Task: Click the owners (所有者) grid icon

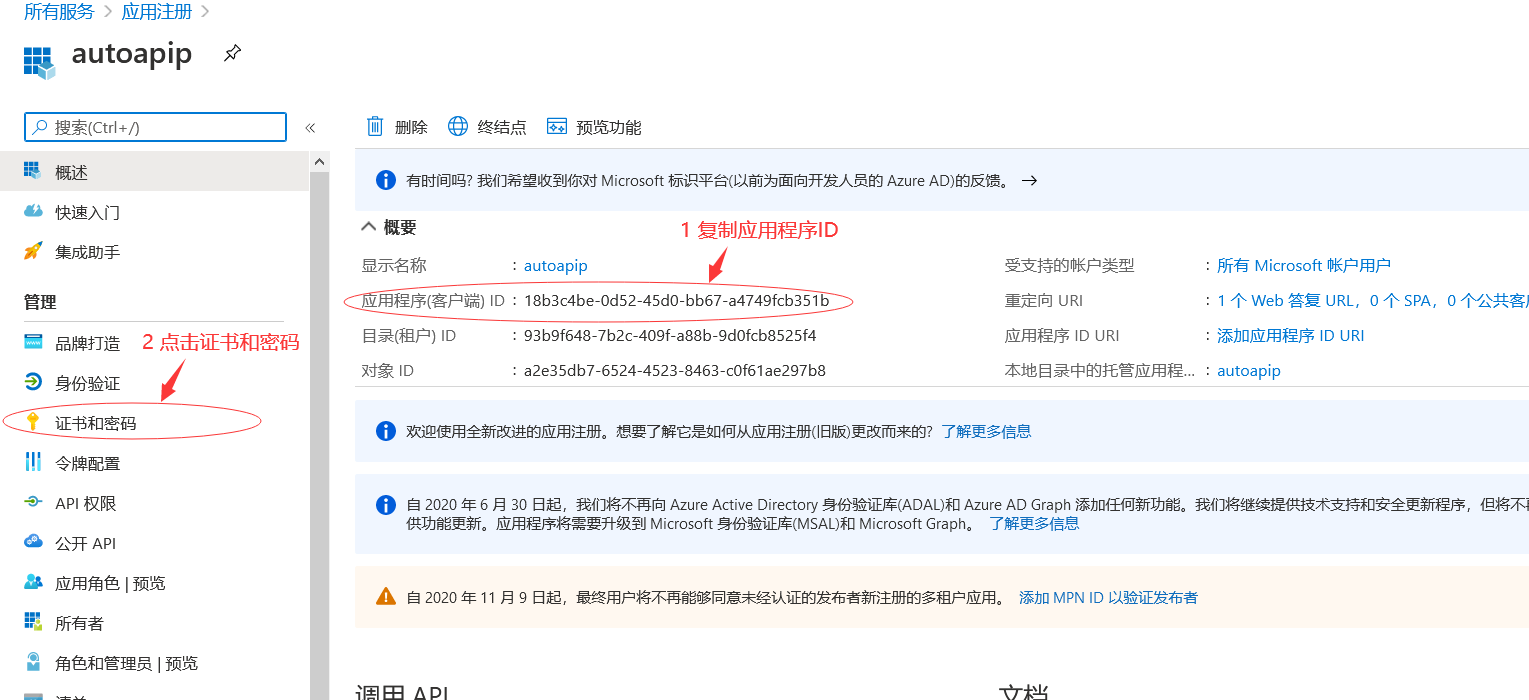Action: point(33,622)
